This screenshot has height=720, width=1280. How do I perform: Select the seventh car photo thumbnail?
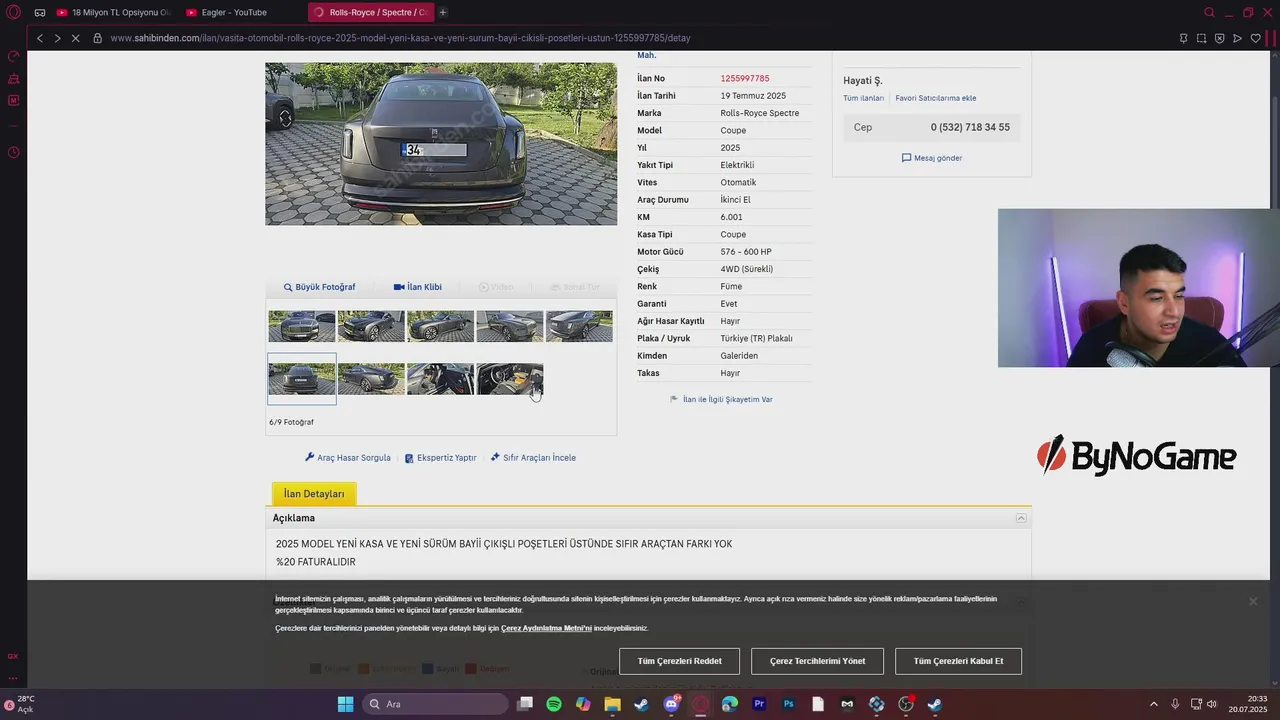tap(371, 379)
